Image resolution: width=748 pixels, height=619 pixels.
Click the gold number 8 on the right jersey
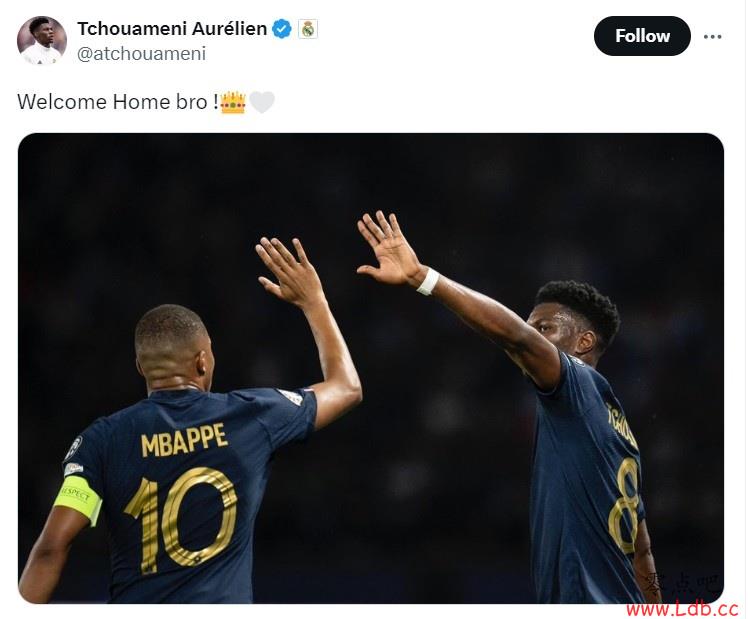[x=624, y=506]
